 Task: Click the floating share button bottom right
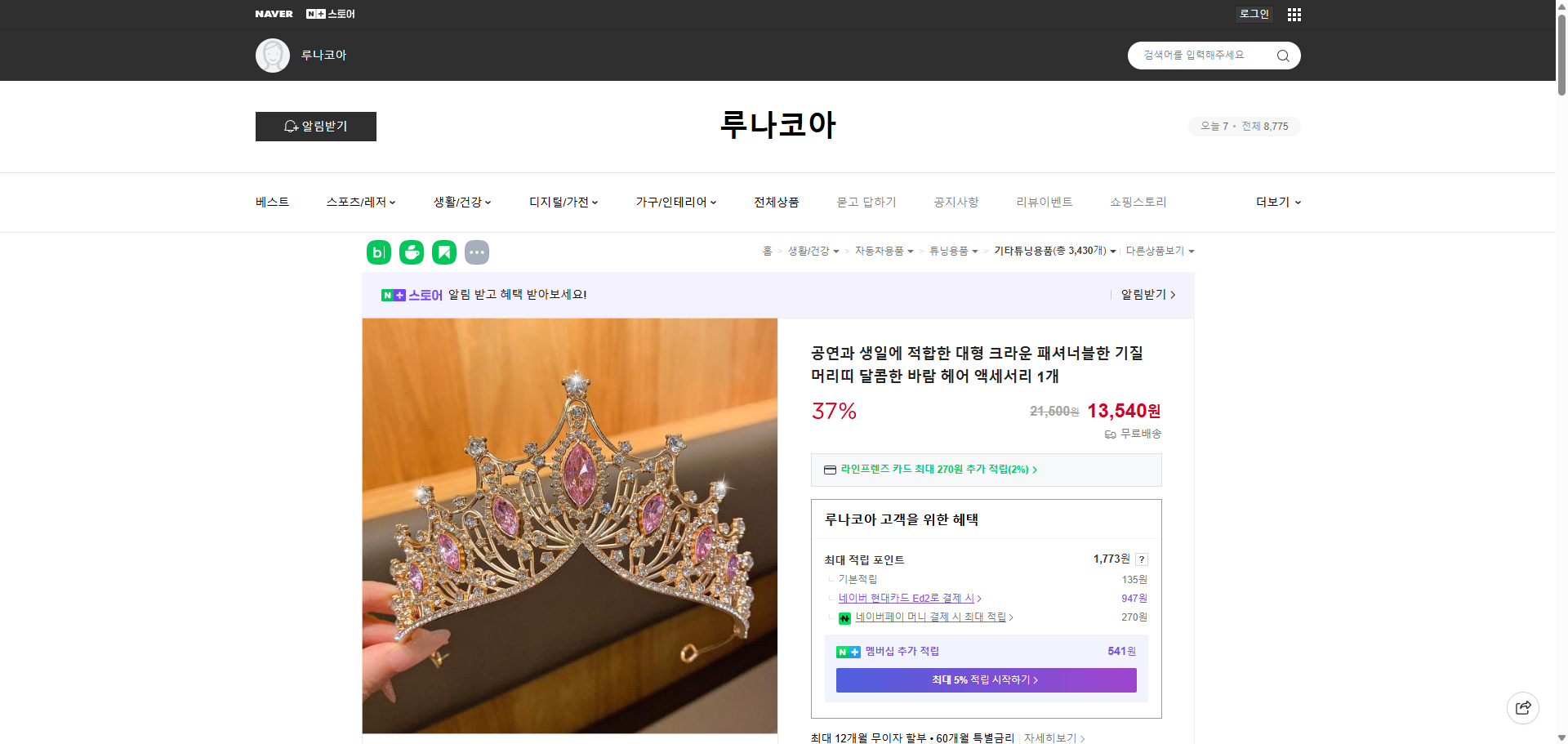click(1522, 707)
